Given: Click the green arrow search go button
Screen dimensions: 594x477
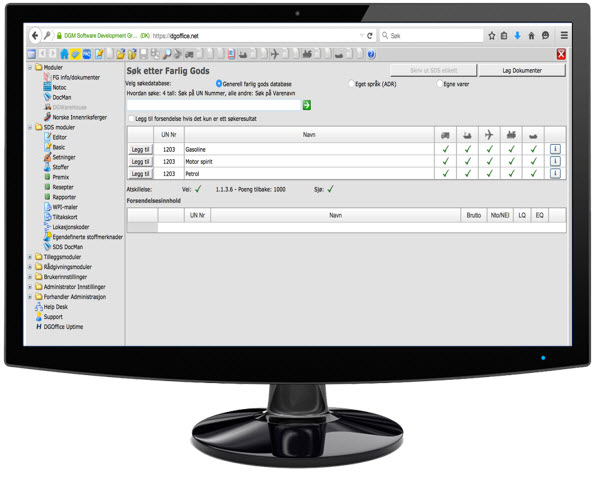Looking at the screenshot, I should [306, 105].
